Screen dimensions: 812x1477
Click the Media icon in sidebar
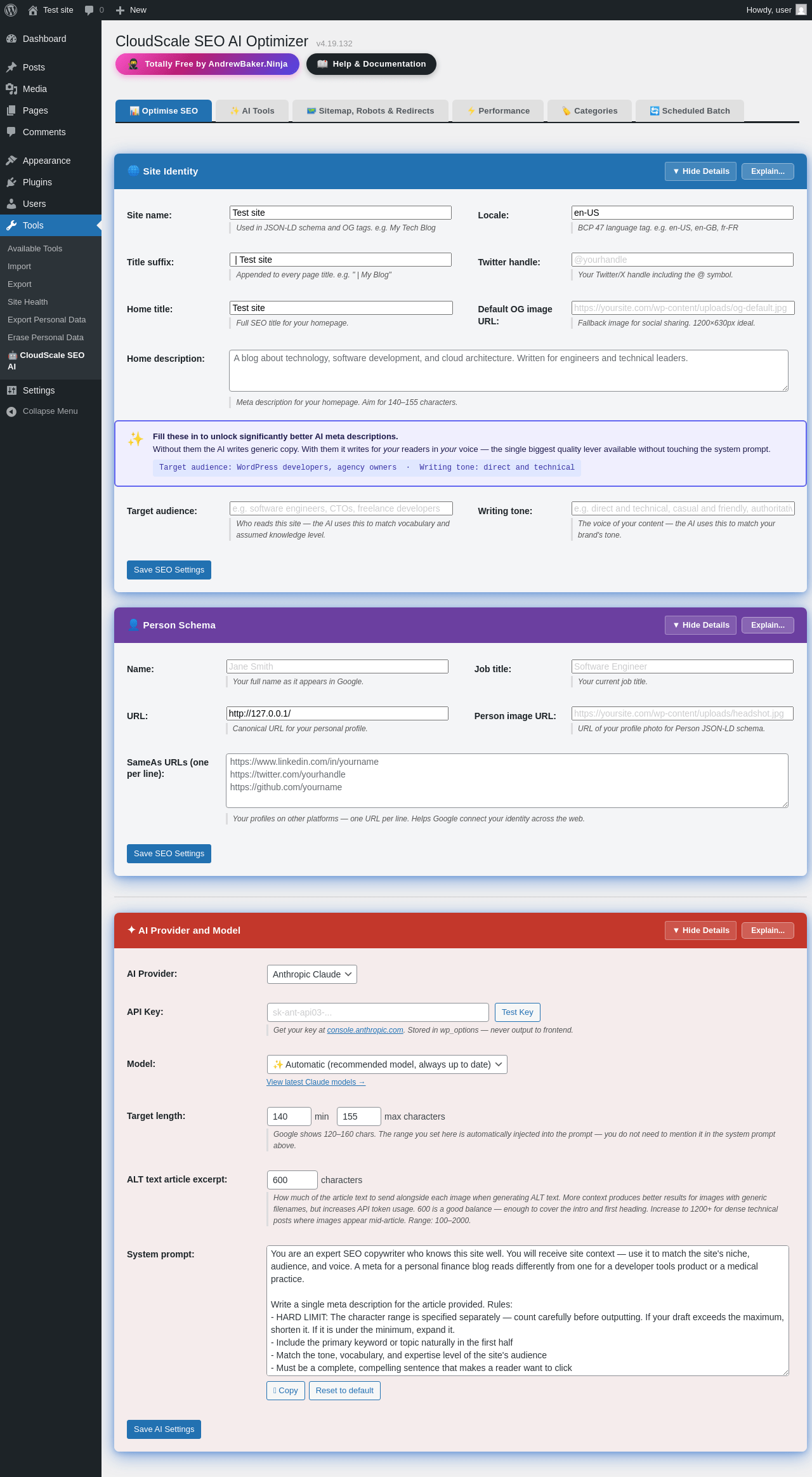[11, 89]
